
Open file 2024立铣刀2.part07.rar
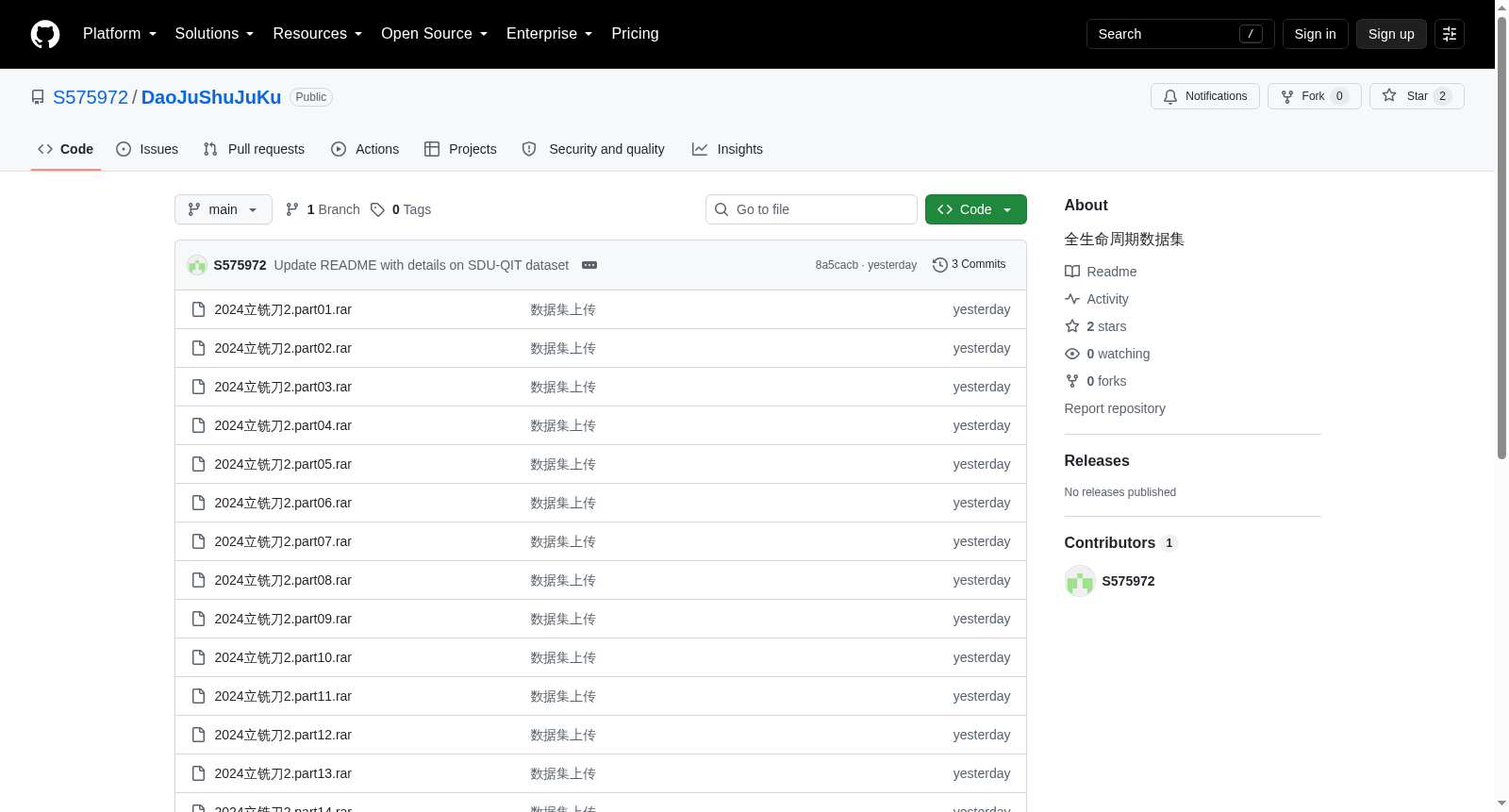coord(283,541)
